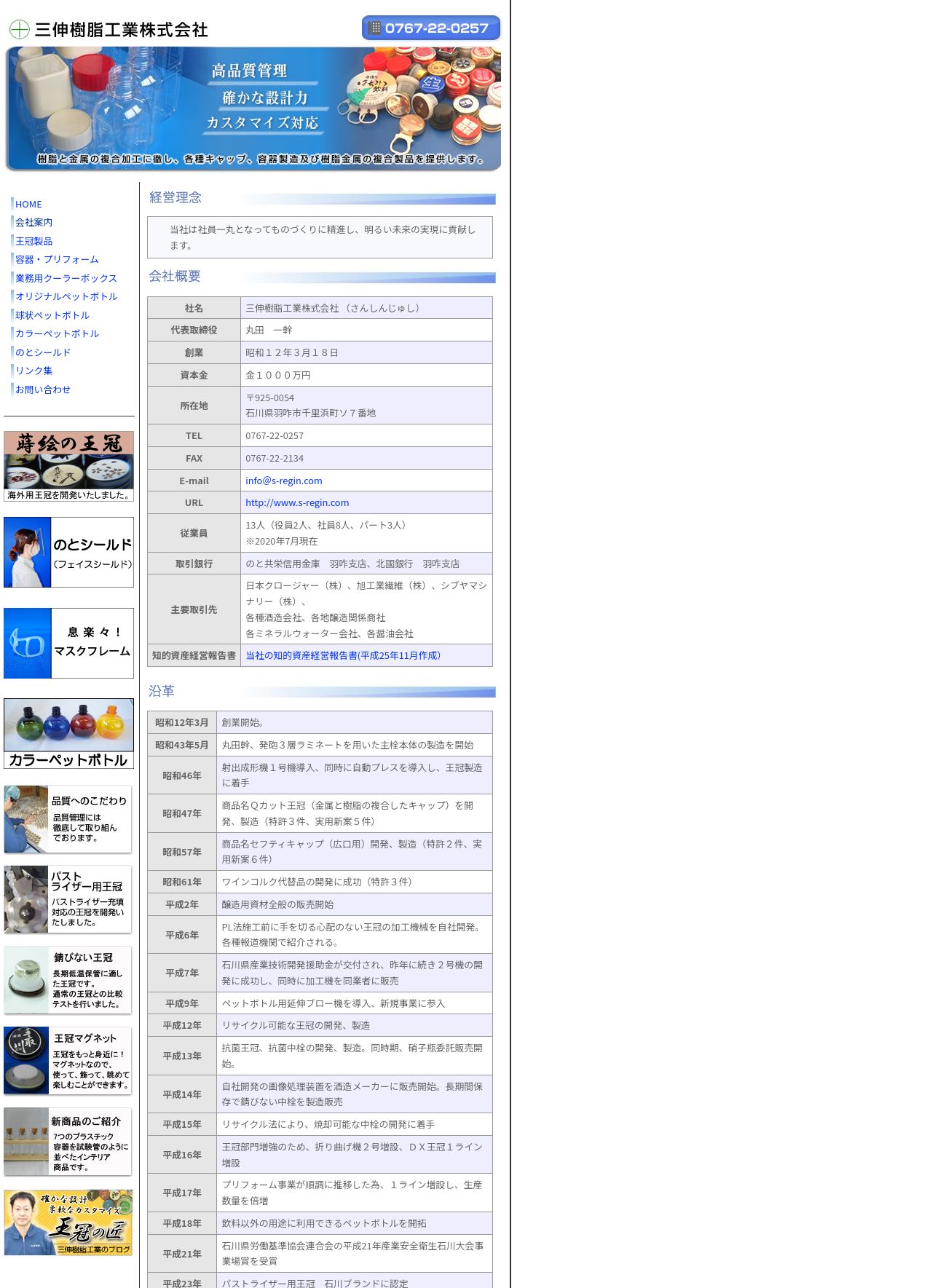
Task: Click the FAX number 0767-22-2134
Action: tap(275, 458)
